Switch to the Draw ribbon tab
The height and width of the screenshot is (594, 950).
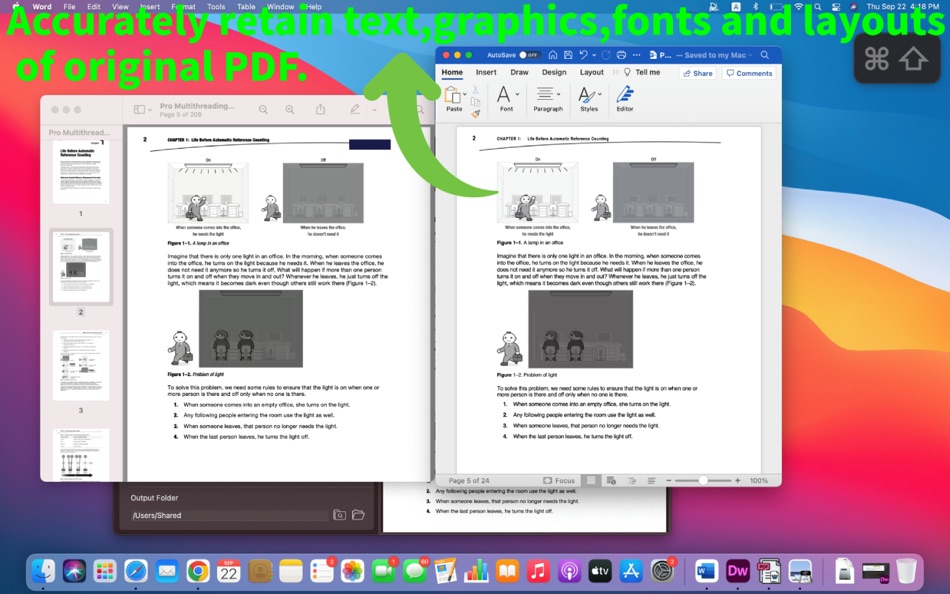[519, 72]
